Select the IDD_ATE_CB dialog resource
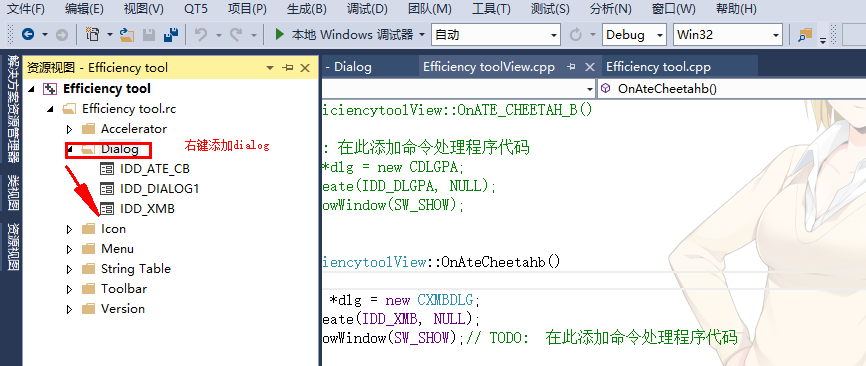 [155, 169]
